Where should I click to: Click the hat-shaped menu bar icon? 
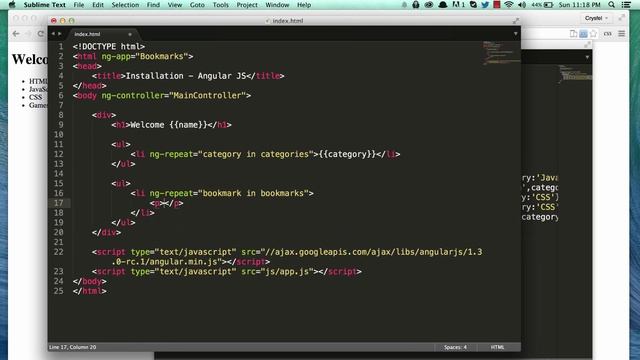[x=442, y=5]
